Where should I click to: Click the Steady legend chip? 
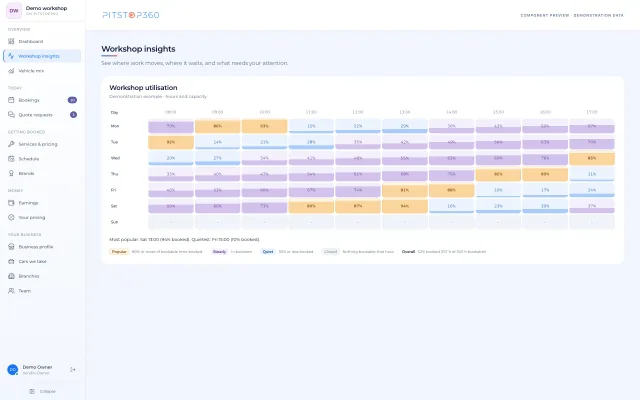(219, 252)
